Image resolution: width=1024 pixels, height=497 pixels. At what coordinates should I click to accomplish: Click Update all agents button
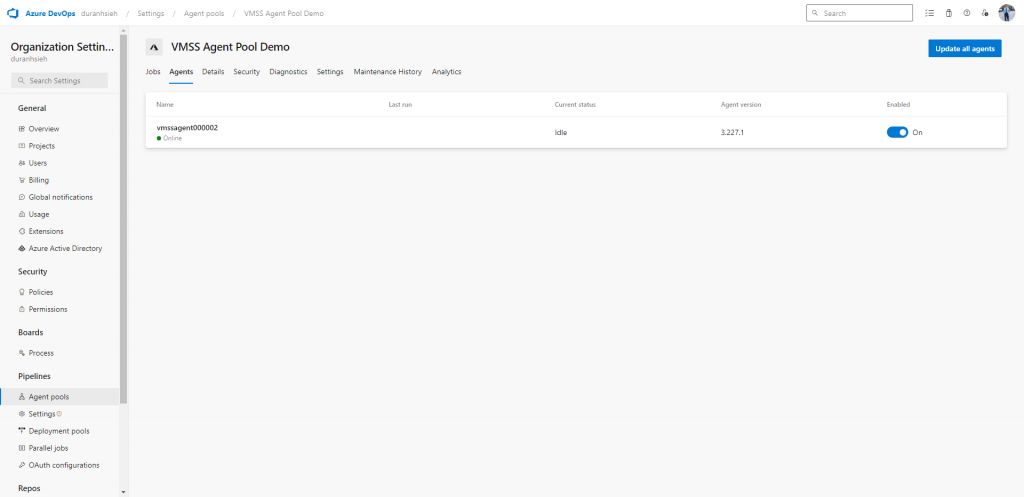(965, 48)
